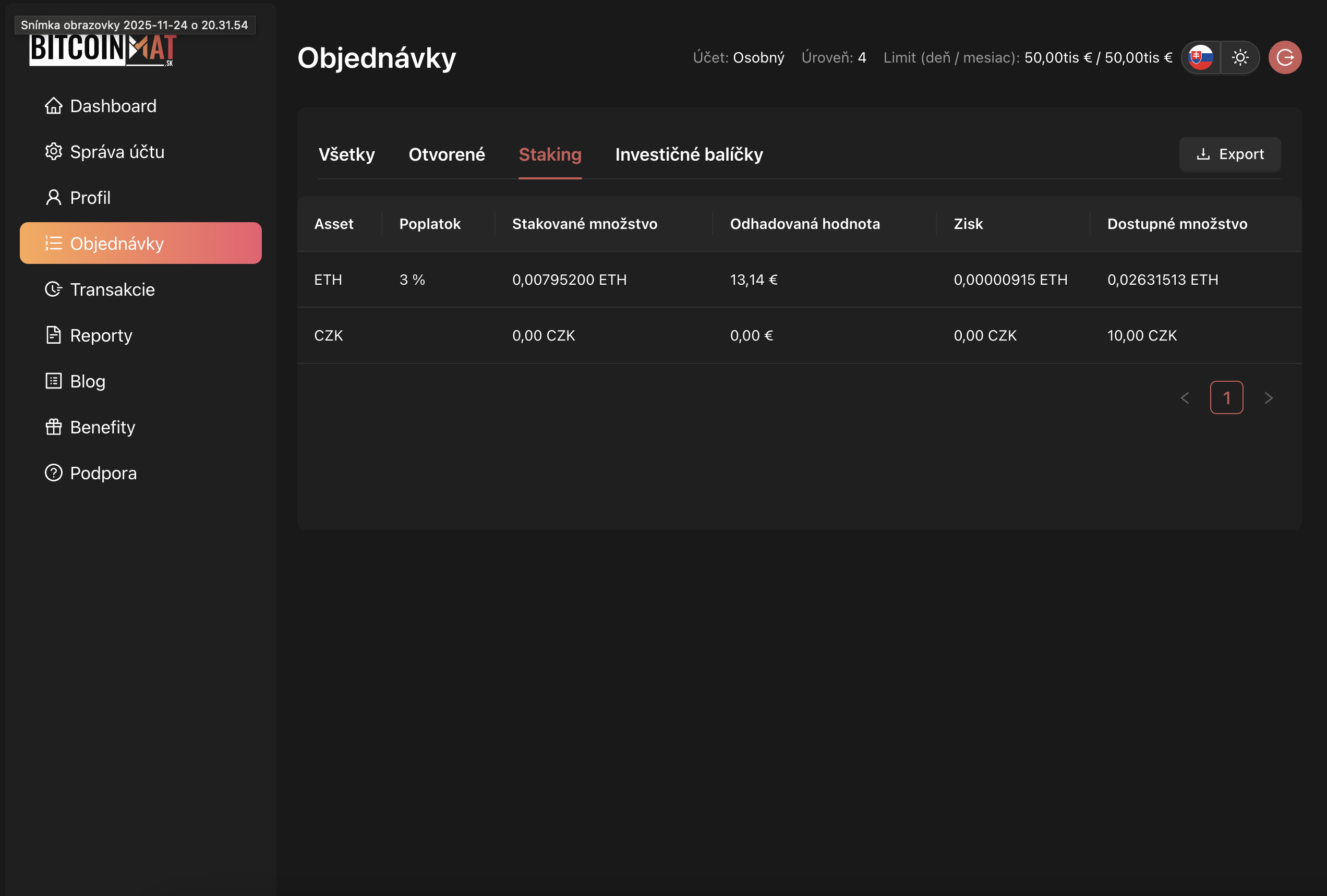
Task: Open the Investičné balíčky tab
Action: pyautogui.click(x=689, y=154)
